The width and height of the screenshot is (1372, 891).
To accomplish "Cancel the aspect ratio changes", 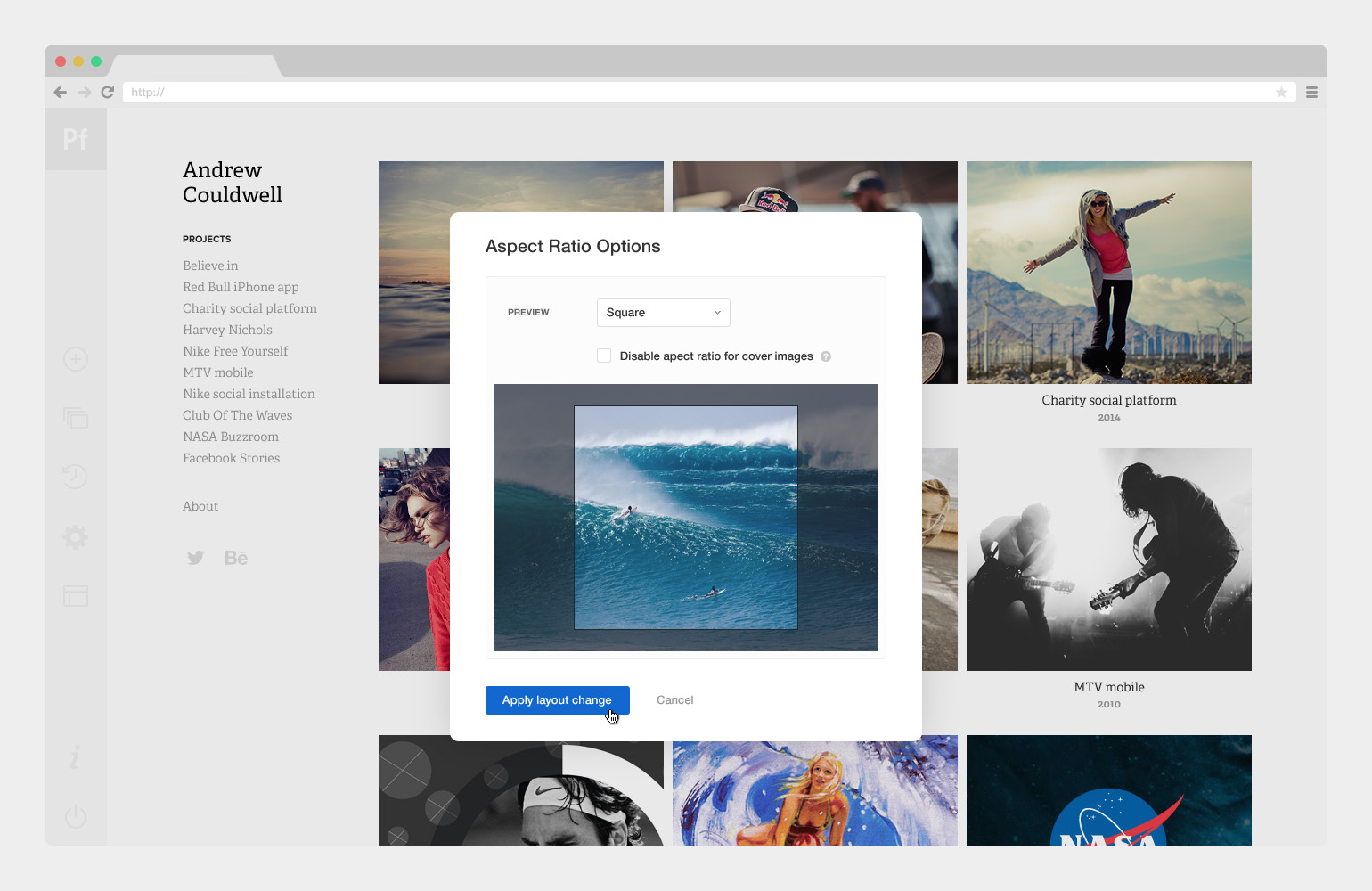I will [x=674, y=699].
